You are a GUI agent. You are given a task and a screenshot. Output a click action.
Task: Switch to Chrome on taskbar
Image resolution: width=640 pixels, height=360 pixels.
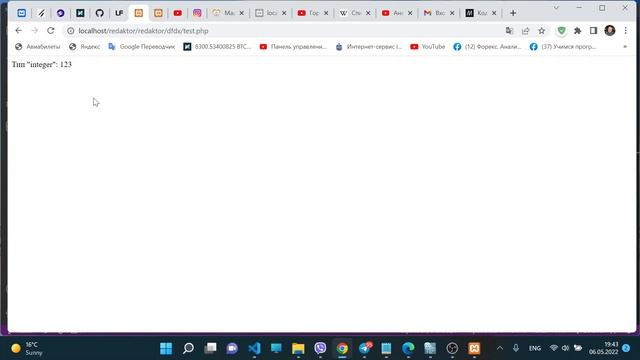pos(342,348)
